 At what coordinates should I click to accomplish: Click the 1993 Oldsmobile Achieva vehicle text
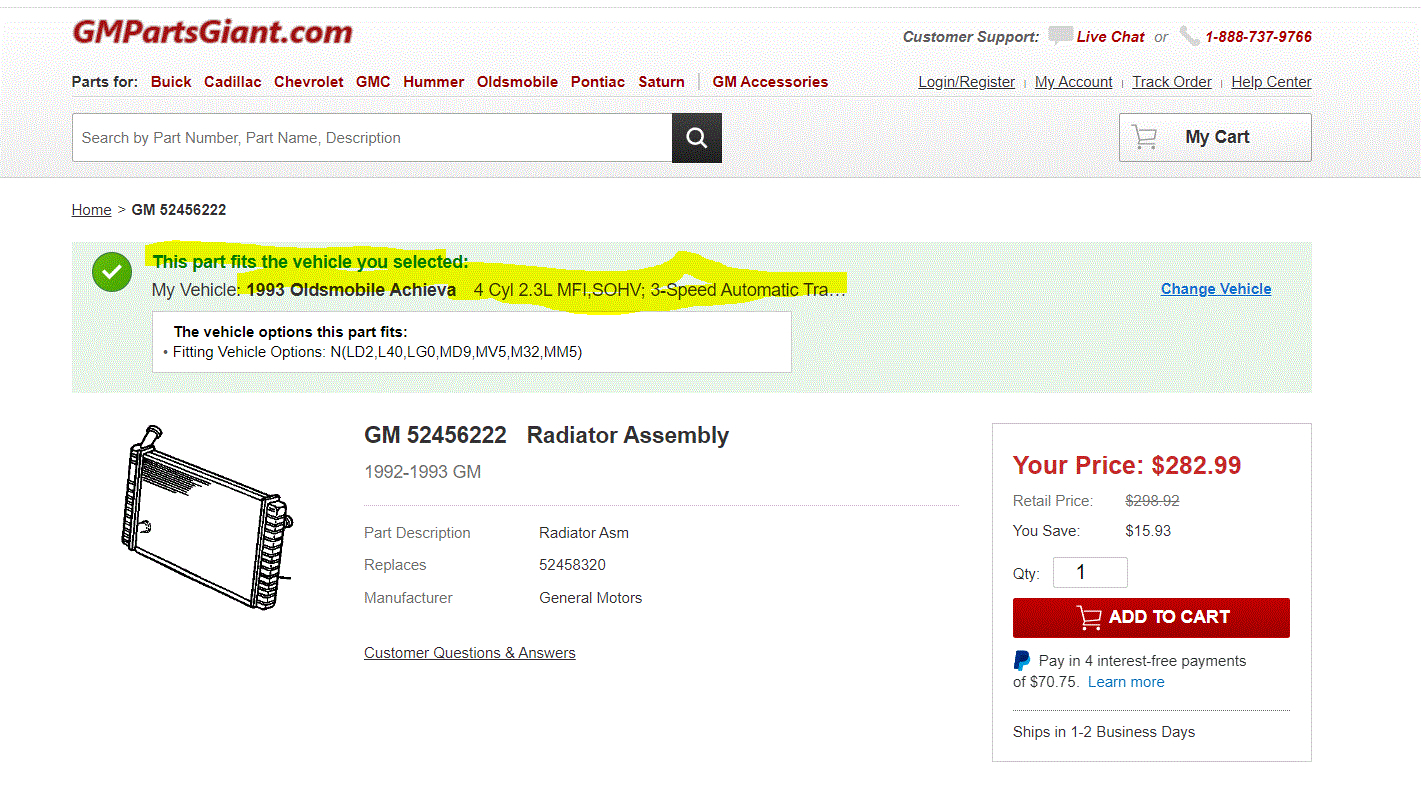pos(351,290)
